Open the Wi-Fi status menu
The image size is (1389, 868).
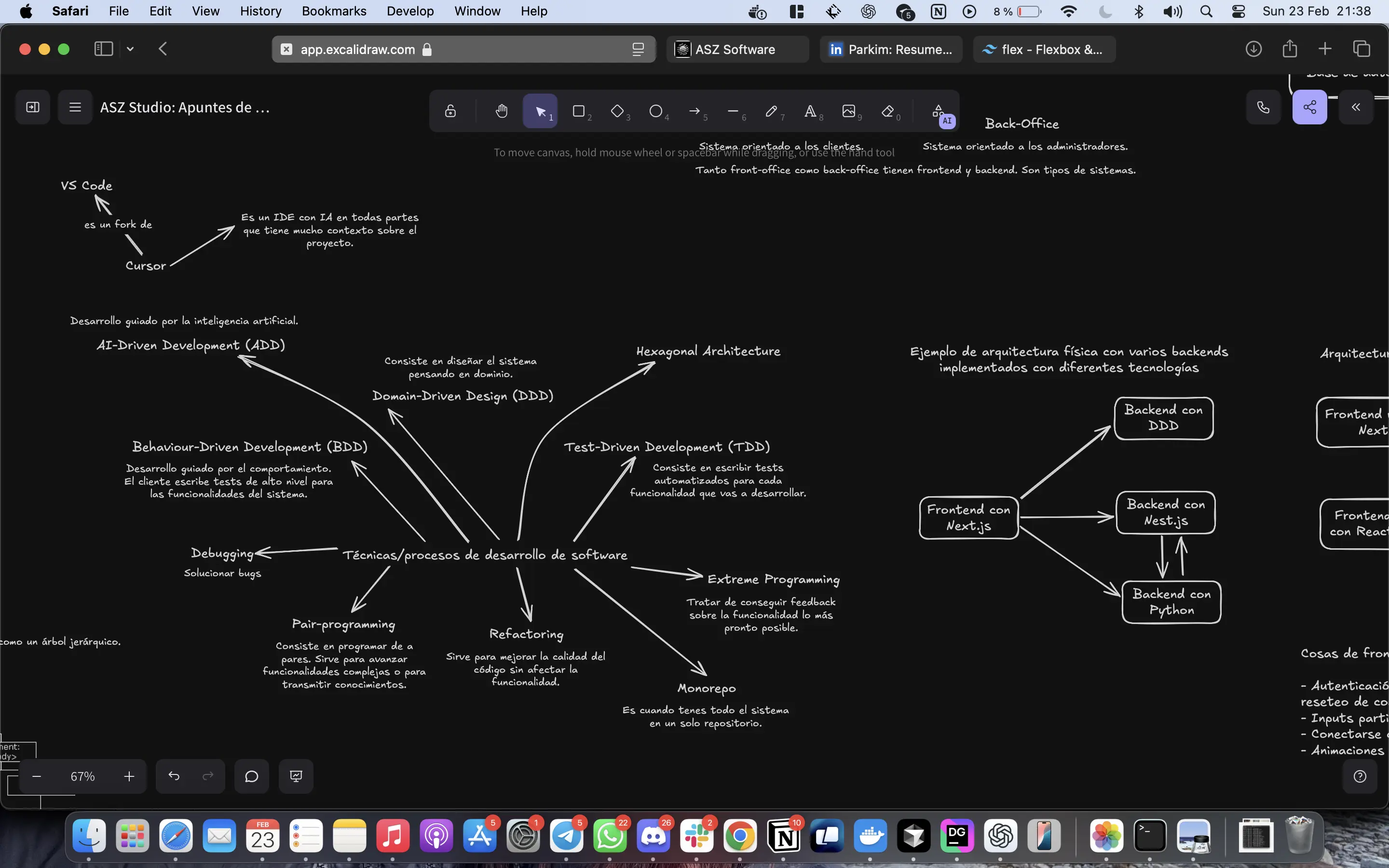tap(1069, 11)
